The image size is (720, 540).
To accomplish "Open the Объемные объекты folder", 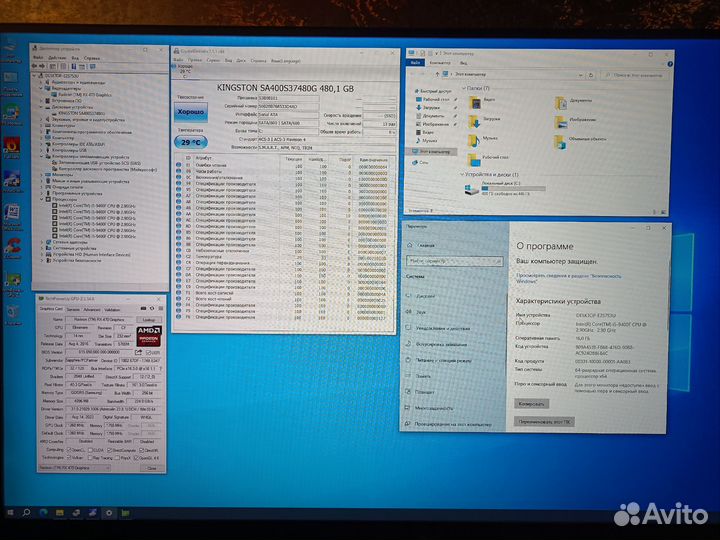I will [x=560, y=142].
